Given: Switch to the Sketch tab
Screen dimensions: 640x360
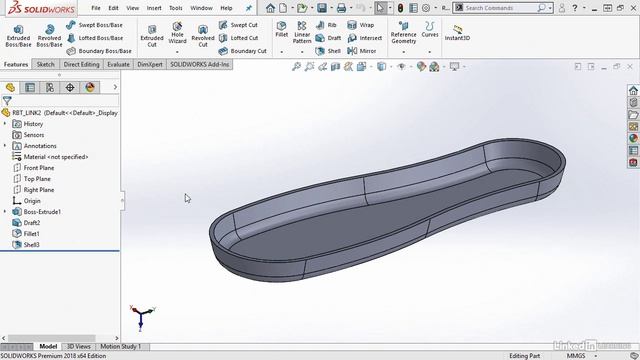Looking at the screenshot, I should pyautogui.click(x=45, y=64).
